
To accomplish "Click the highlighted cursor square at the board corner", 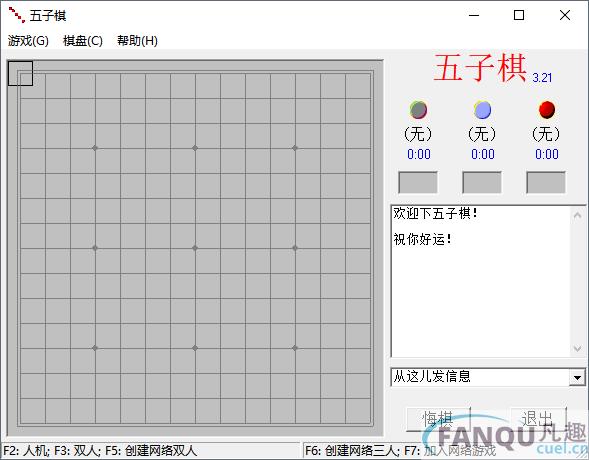I will click(20, 73).
